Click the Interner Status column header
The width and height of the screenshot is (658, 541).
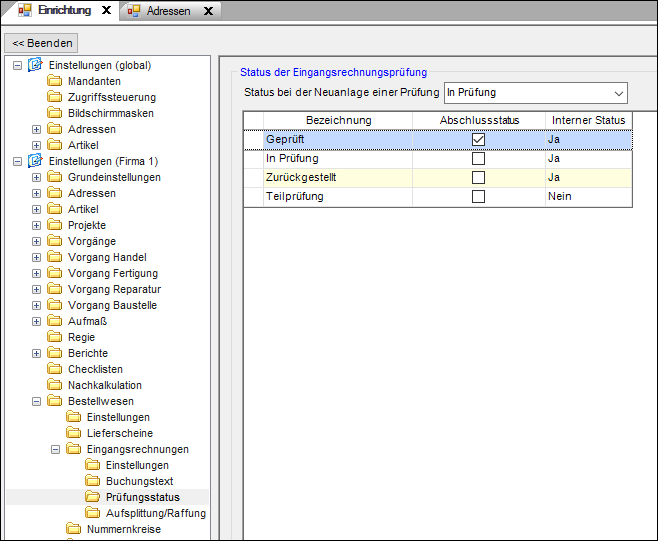588,120
